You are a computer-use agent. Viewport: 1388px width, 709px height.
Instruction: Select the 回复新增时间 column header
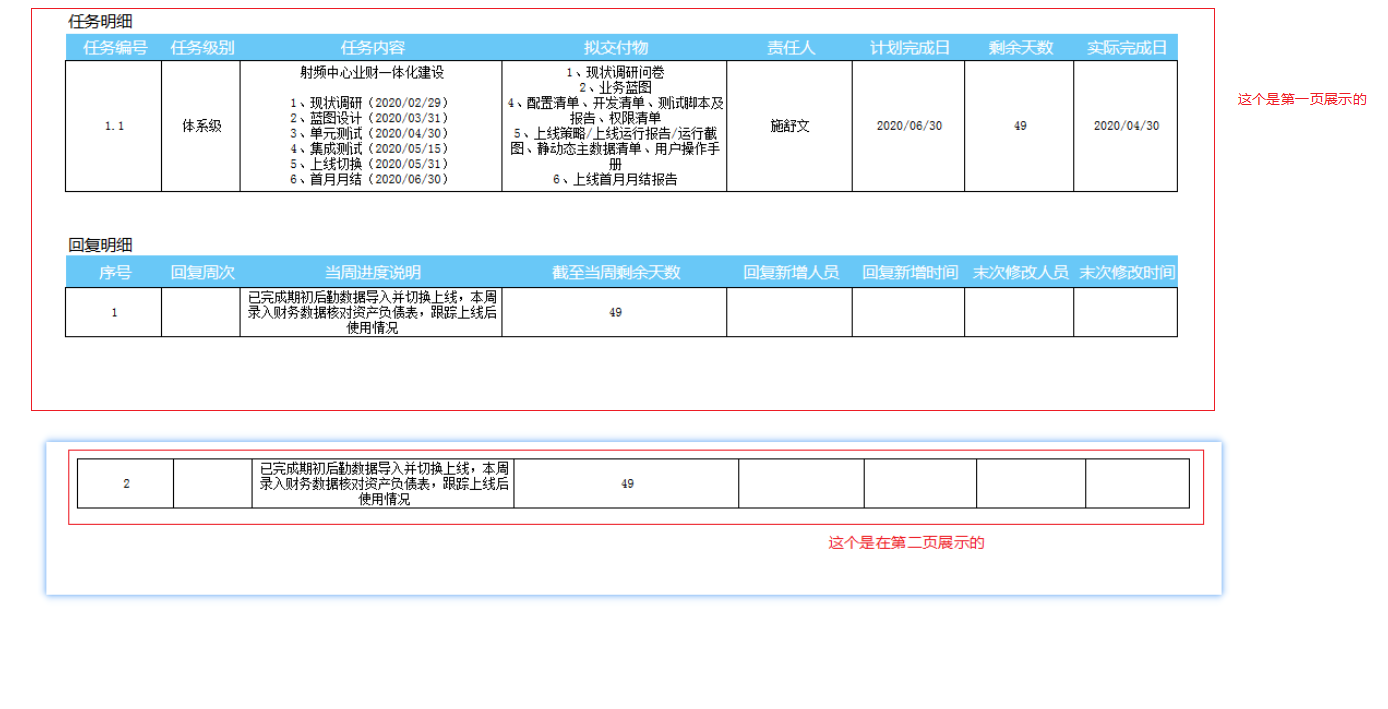click(910, 272)
